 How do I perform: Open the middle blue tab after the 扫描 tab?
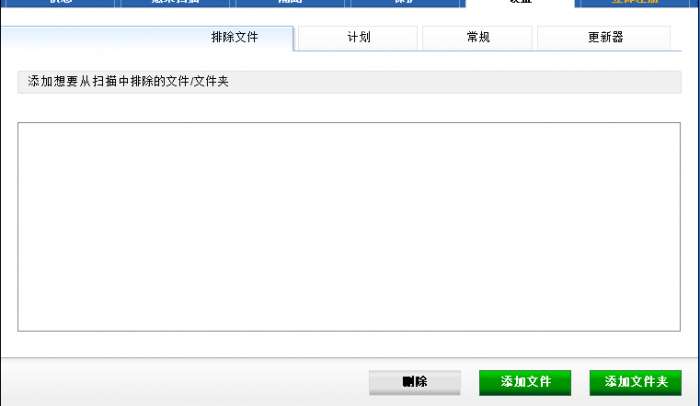(x=290, y=3)
